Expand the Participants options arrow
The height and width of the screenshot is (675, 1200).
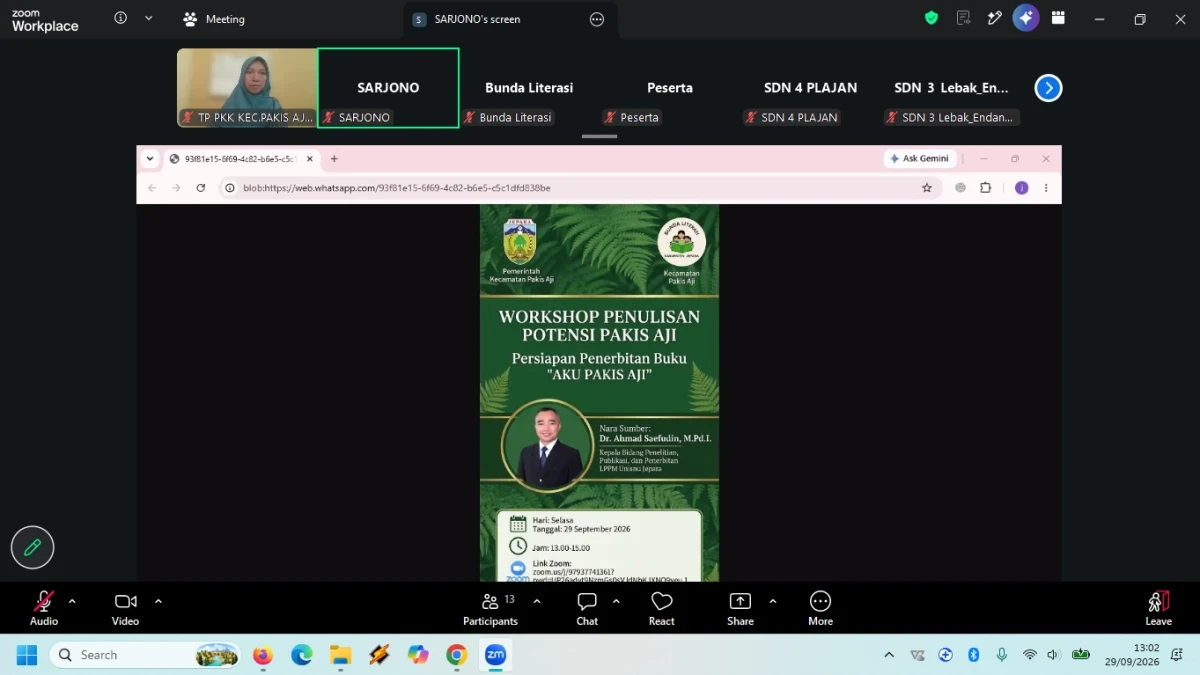[x=537, y=601]
